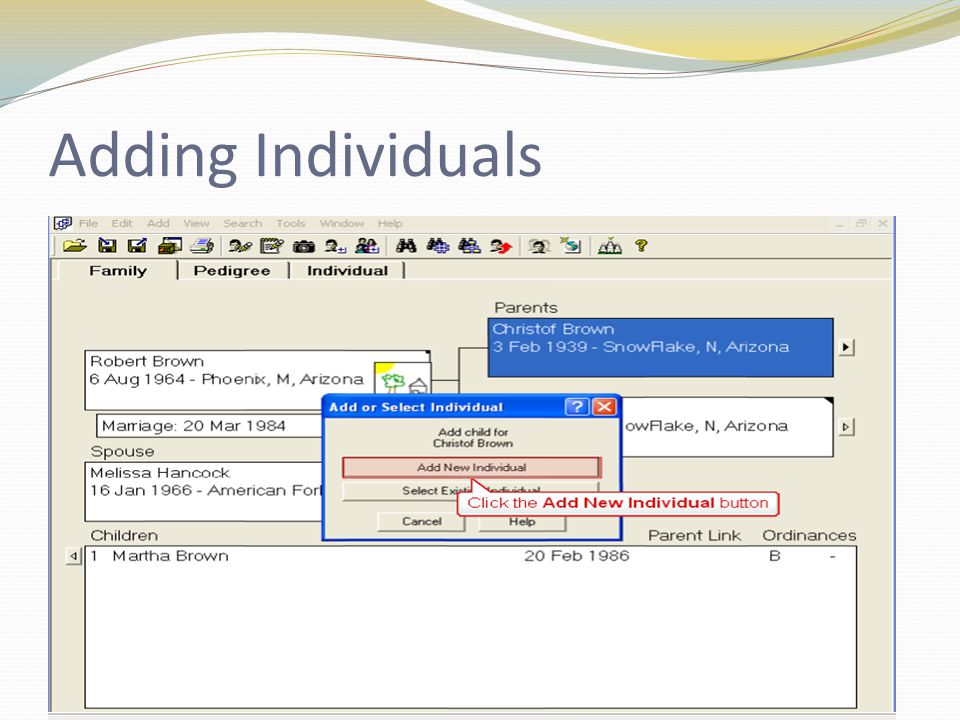Open the Edit menu
Viewport: 960px width, 720px height.
click(122, 223)
